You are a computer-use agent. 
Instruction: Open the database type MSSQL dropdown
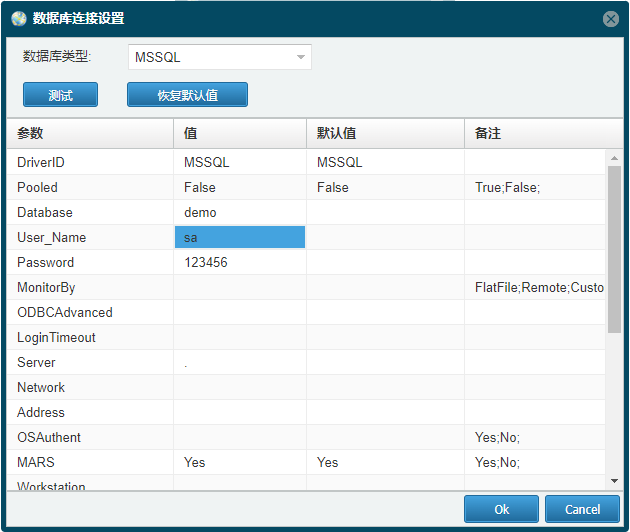(x=219, y=57)
